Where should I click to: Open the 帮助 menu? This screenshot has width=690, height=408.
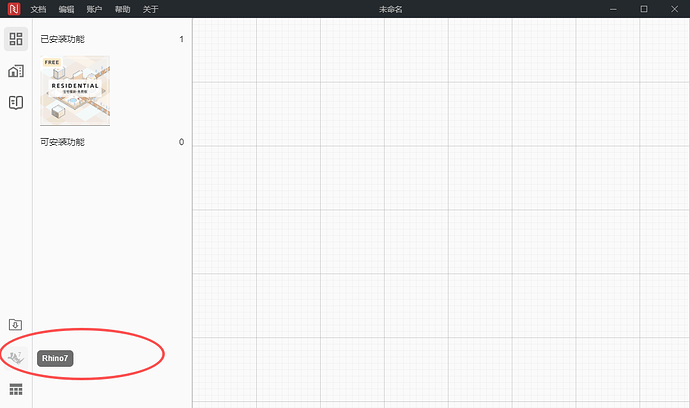pos(122,9)
